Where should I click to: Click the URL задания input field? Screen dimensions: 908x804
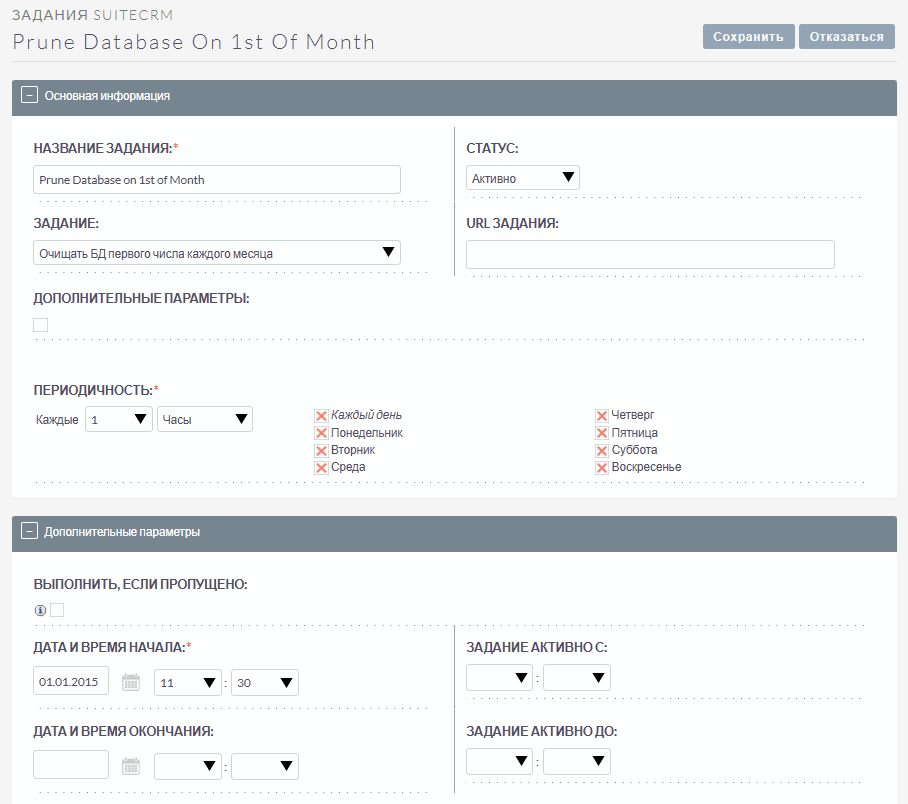[x=650, y=255]
